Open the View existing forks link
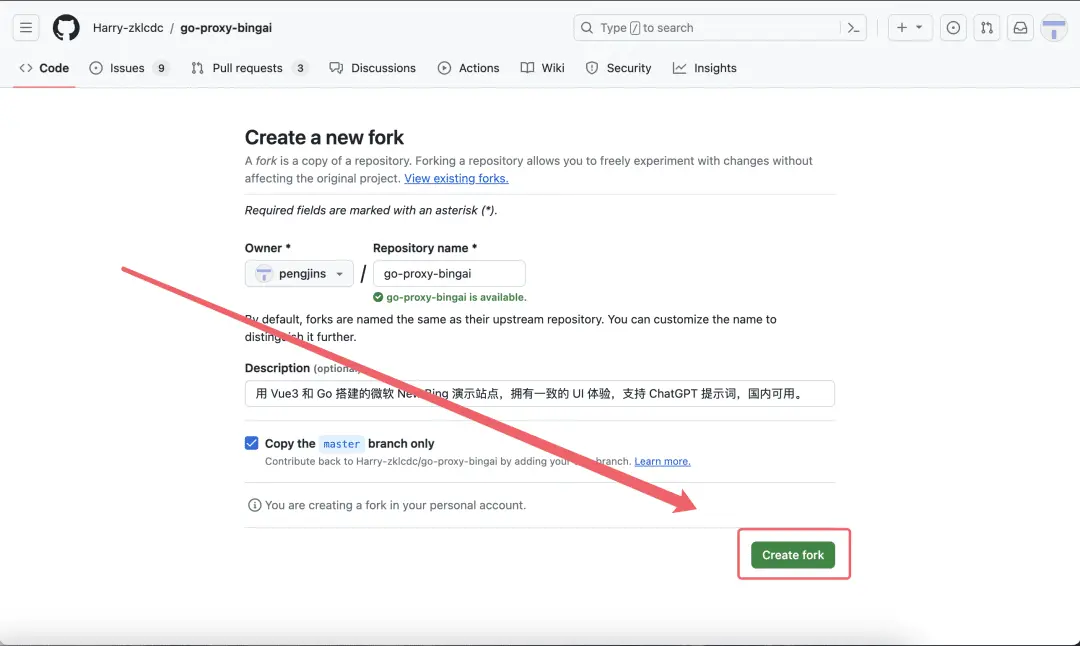 coord(456,178)
